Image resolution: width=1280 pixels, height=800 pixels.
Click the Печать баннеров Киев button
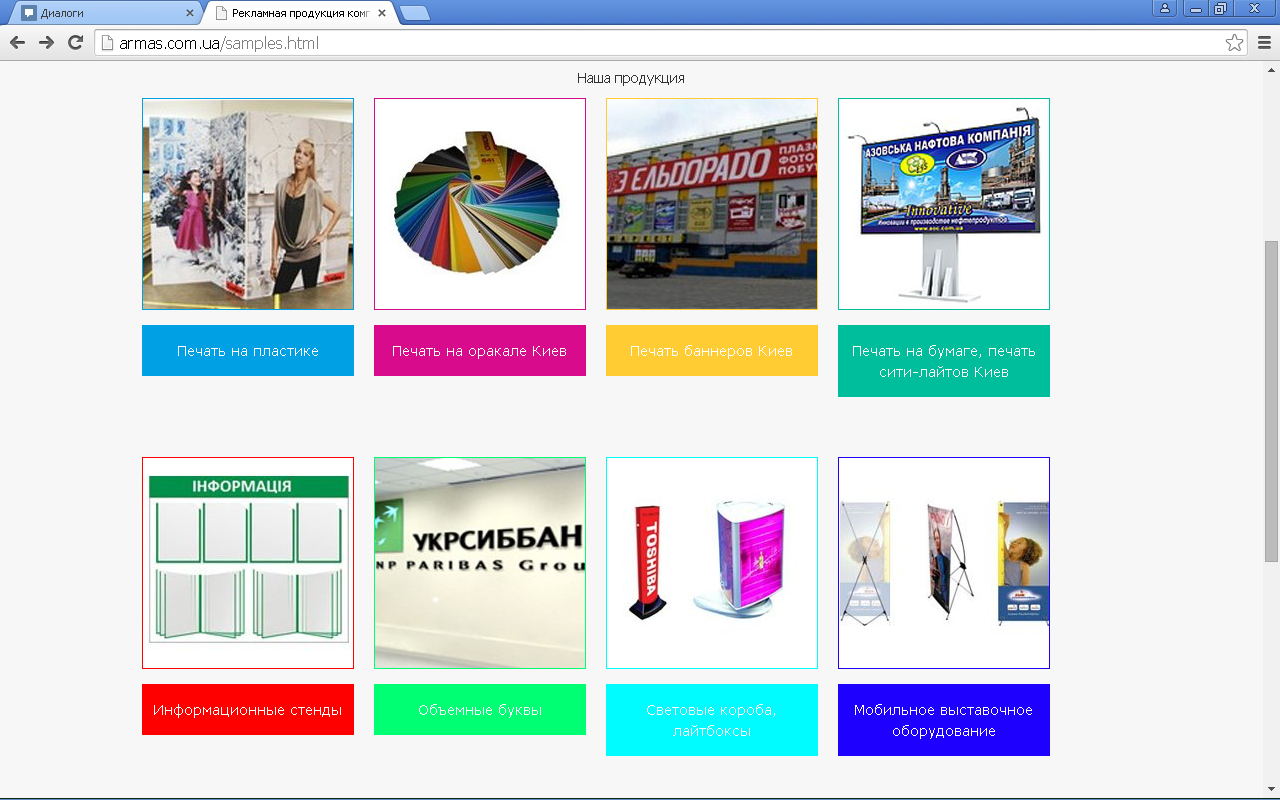[712, 351]
